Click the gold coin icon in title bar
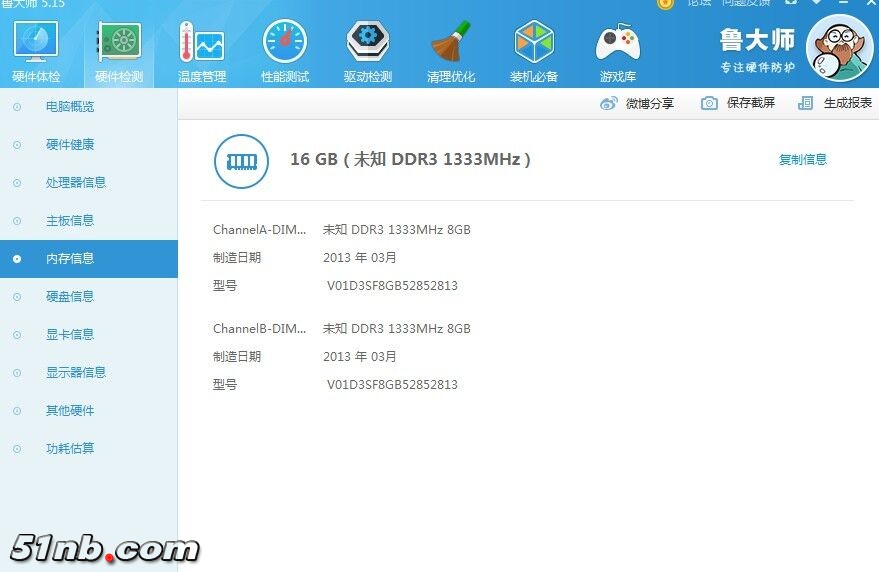This screenshot has height=572, width=879. 665,4
